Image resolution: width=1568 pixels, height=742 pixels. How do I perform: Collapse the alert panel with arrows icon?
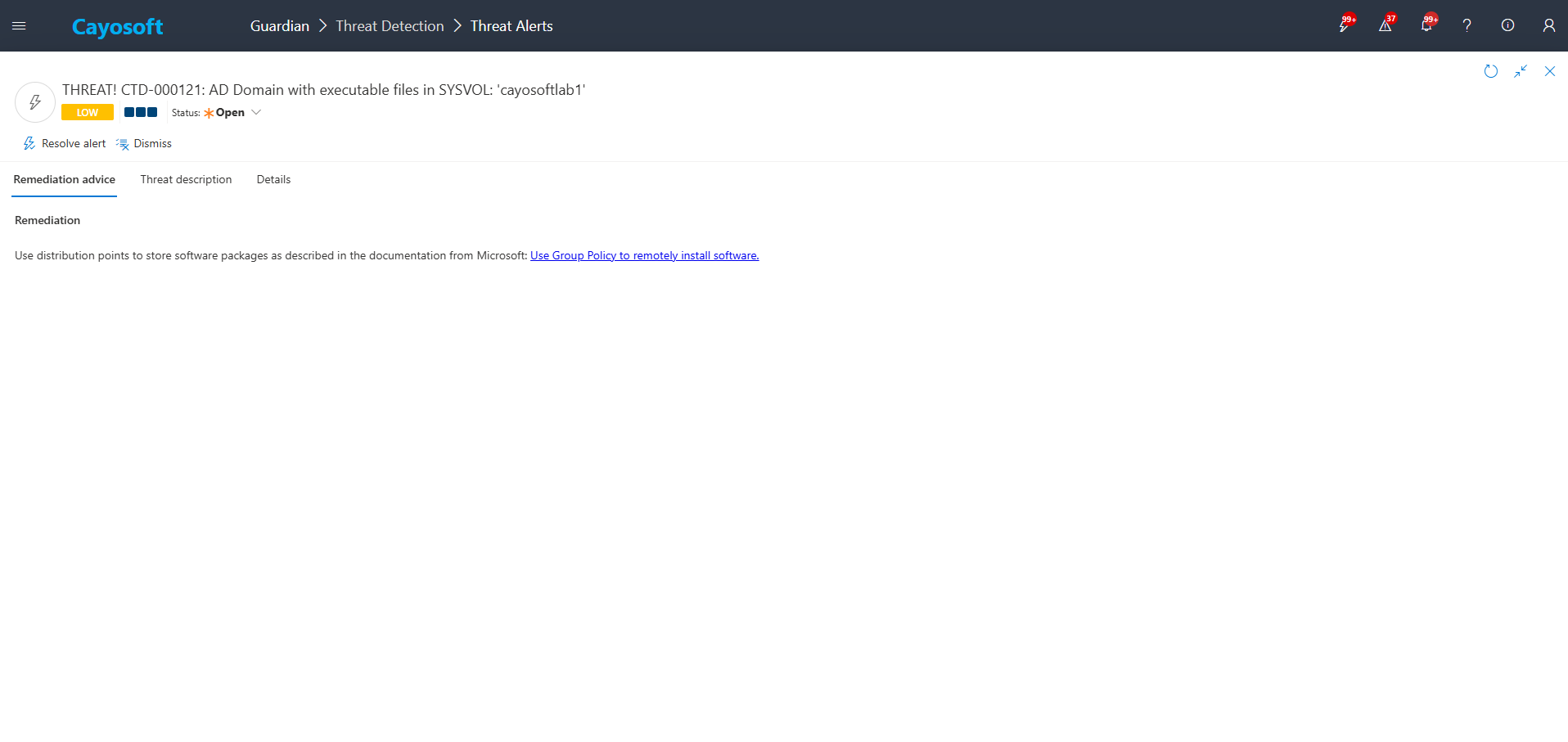pos(1520,71)
